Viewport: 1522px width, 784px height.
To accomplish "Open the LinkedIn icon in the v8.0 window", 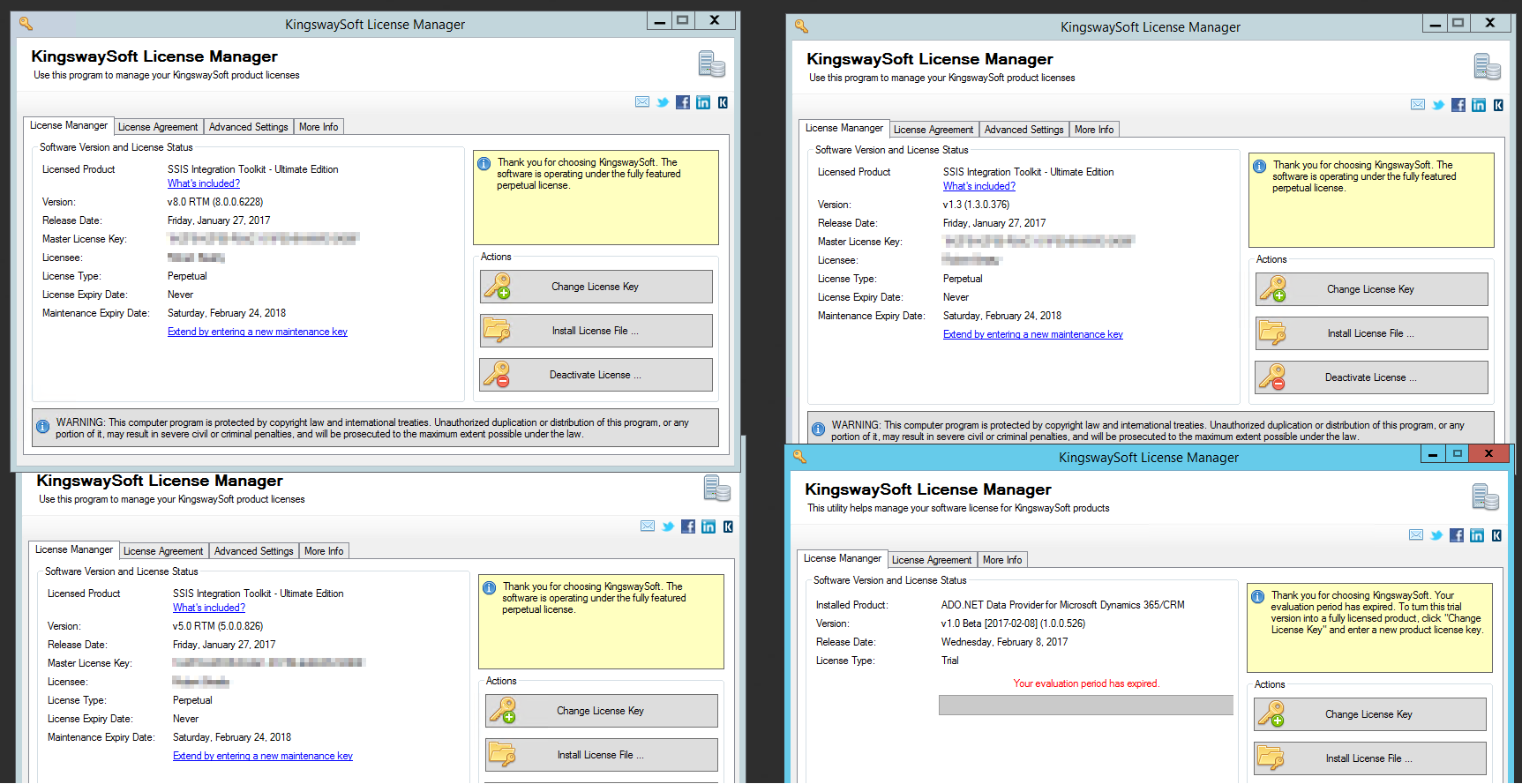I will (703, 102).
